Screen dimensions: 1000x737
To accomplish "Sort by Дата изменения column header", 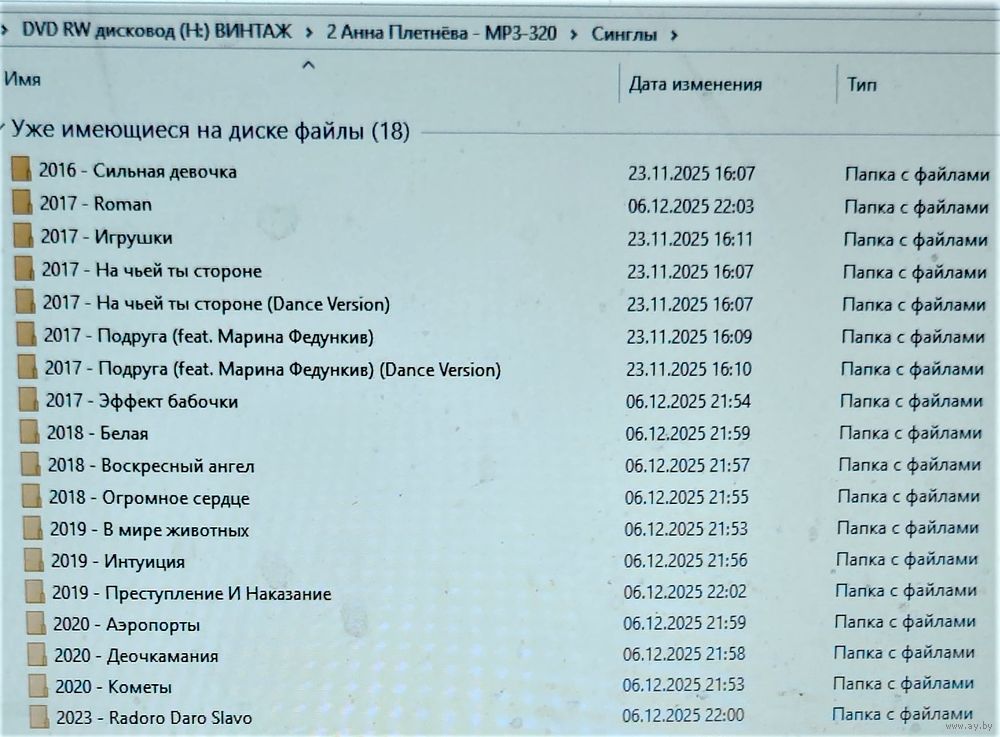I will (x=695, y=85).
